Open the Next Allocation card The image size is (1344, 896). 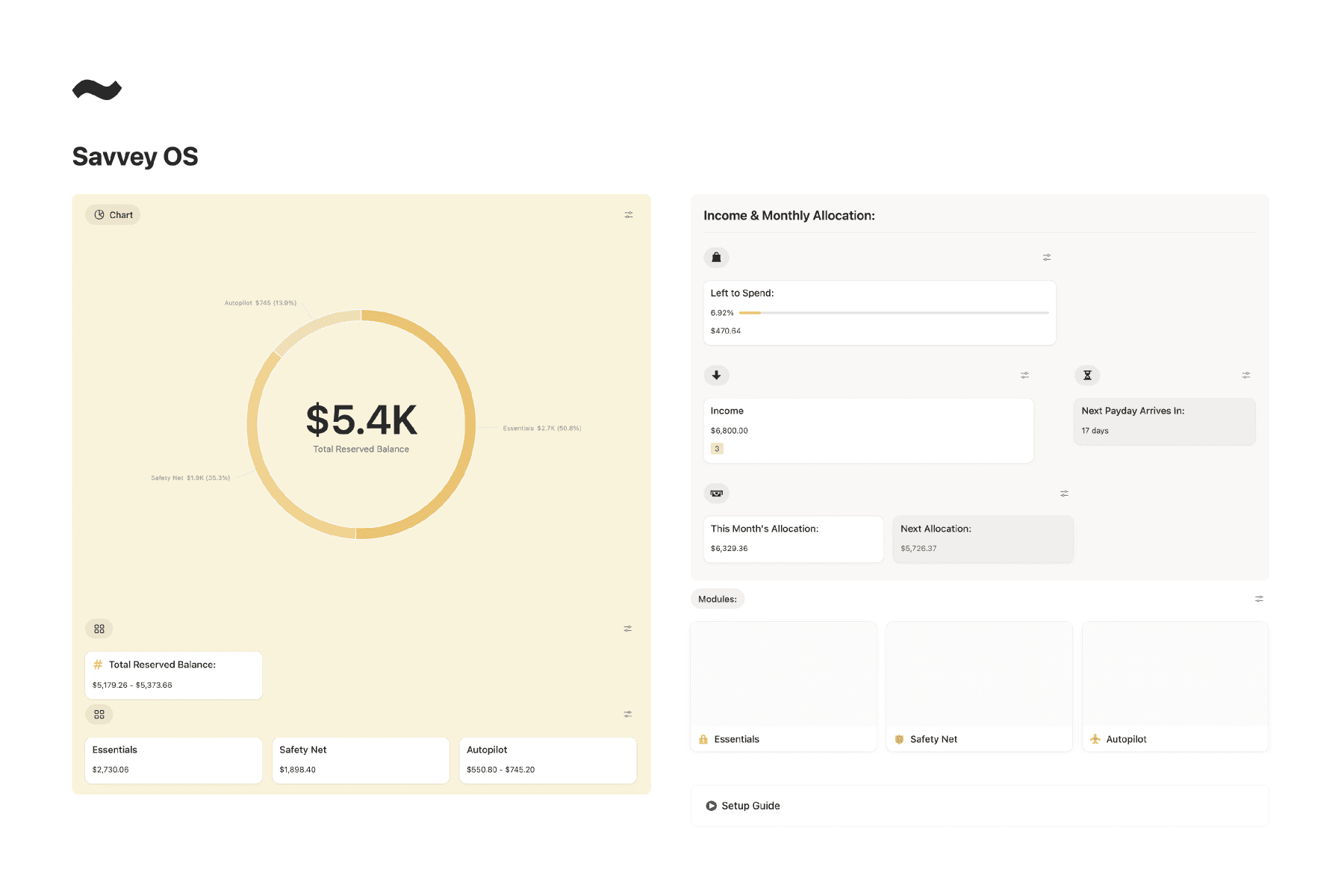(x=983, y=539)
